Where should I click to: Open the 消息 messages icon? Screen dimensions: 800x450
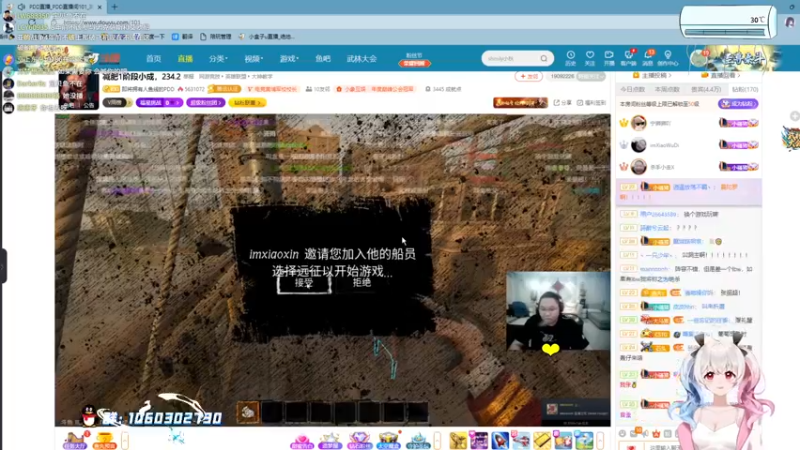(x=648, y=58)
